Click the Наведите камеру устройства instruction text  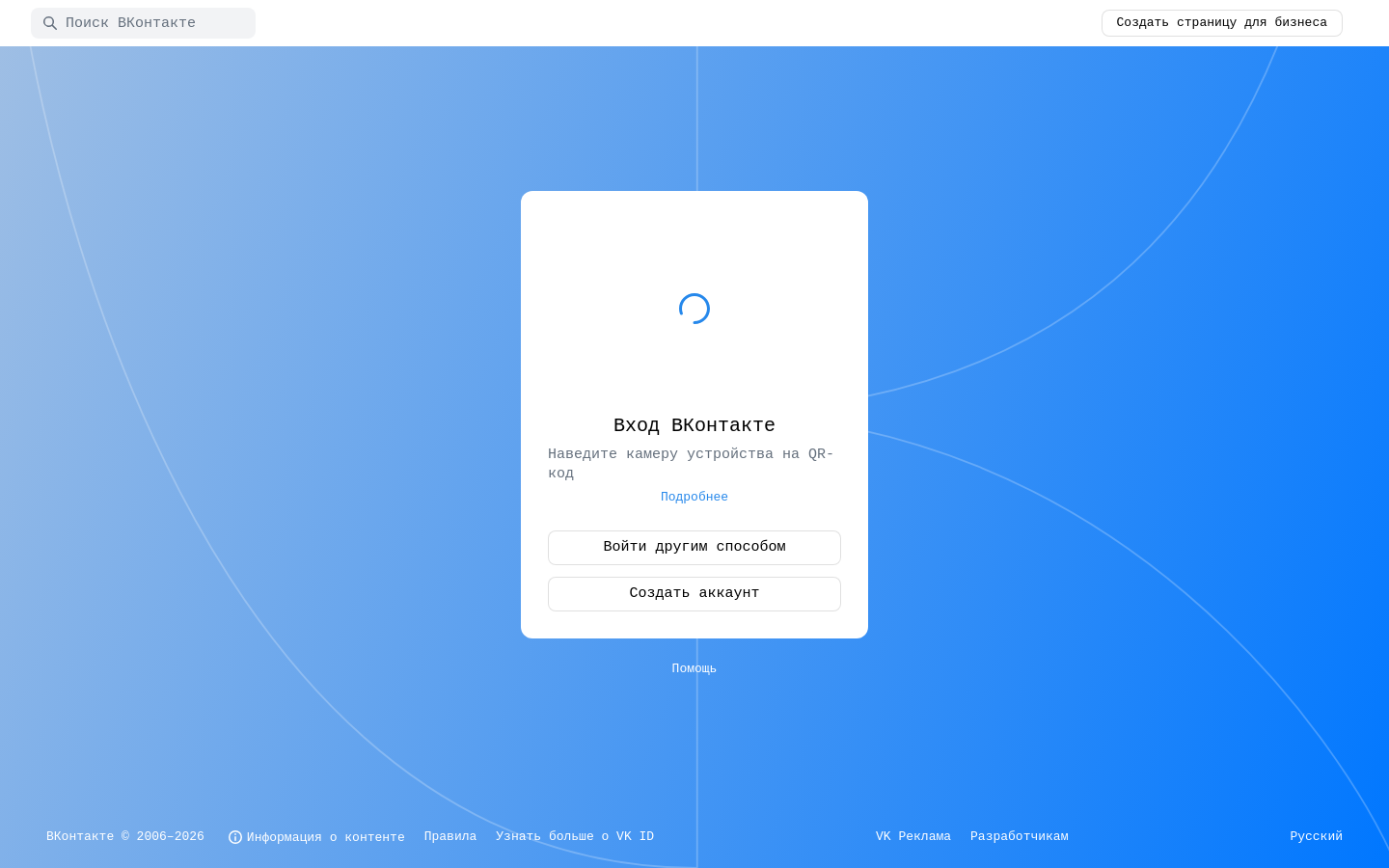691,464
